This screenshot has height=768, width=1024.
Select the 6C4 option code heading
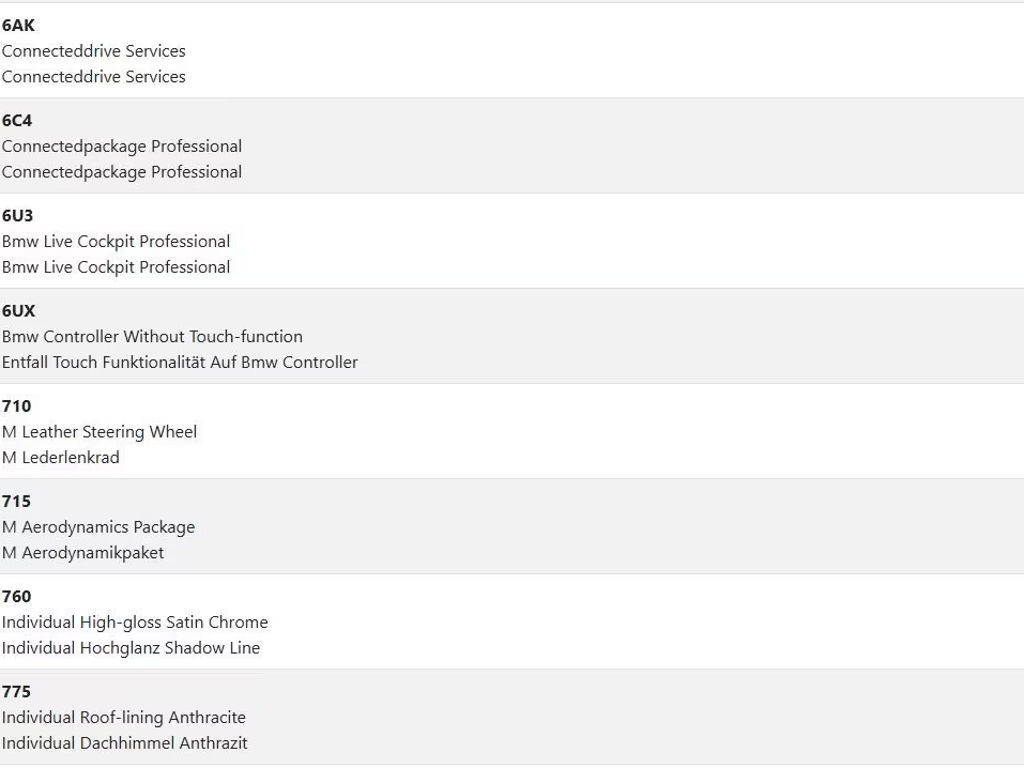click(17, 120)
